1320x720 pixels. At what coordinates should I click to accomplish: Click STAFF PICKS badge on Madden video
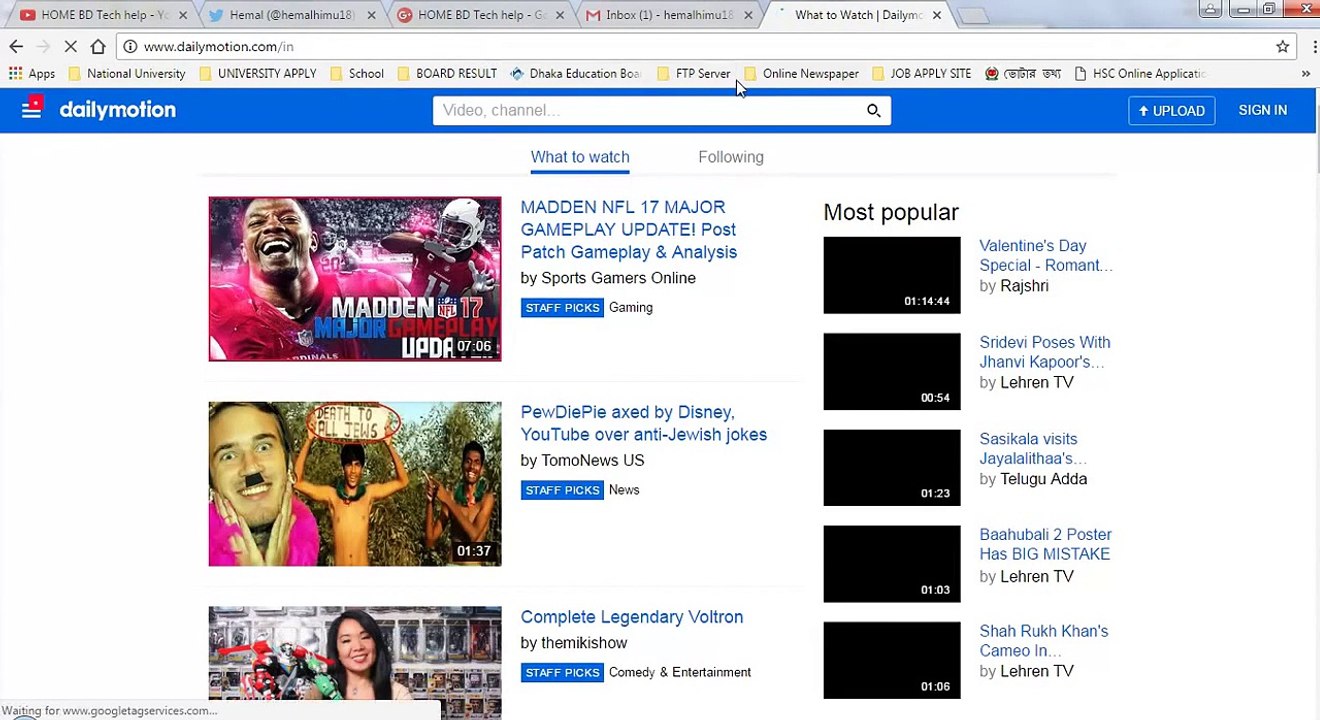pos(562,307)
